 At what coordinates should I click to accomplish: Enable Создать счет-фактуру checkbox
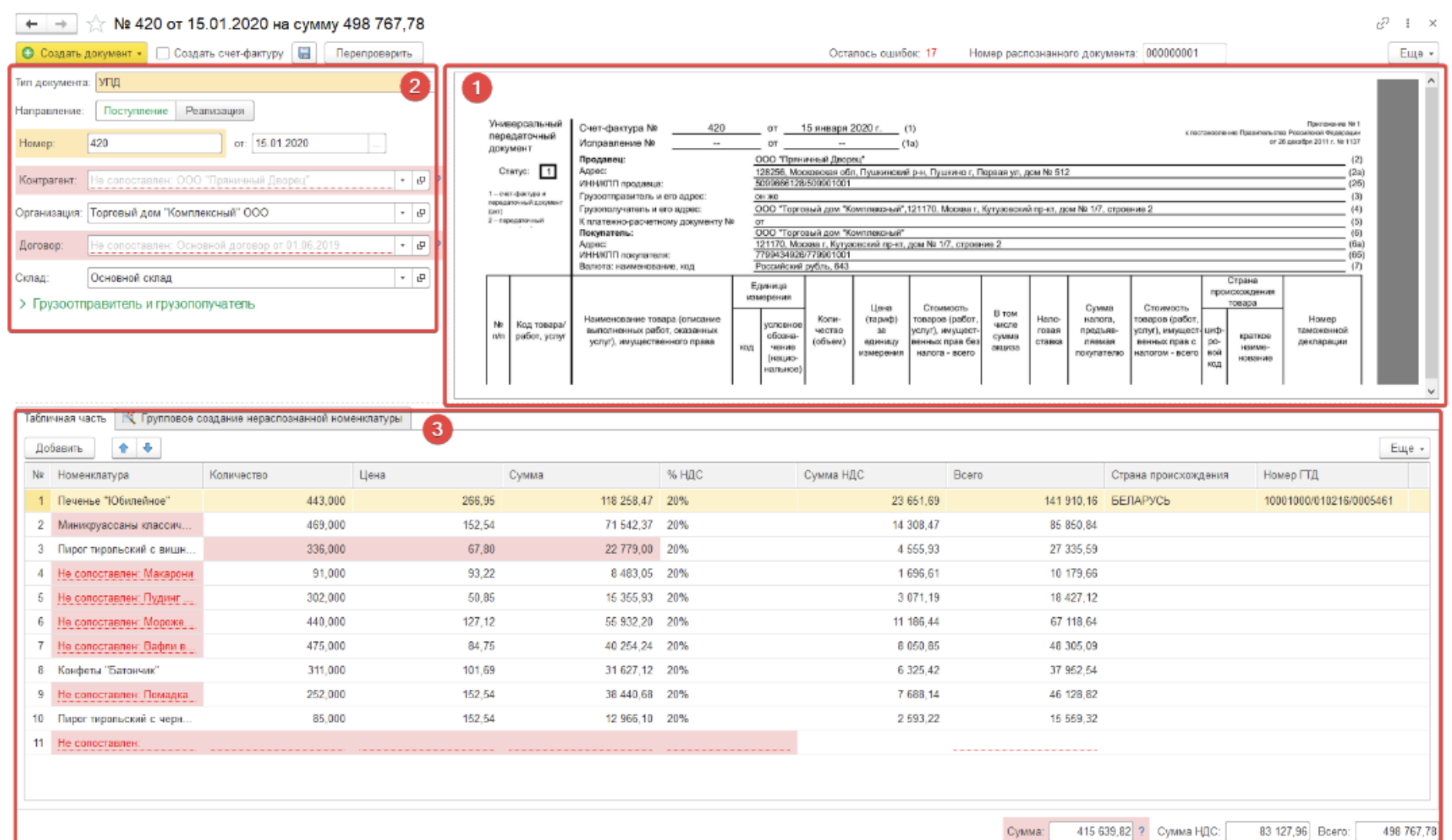coord(163,53)
